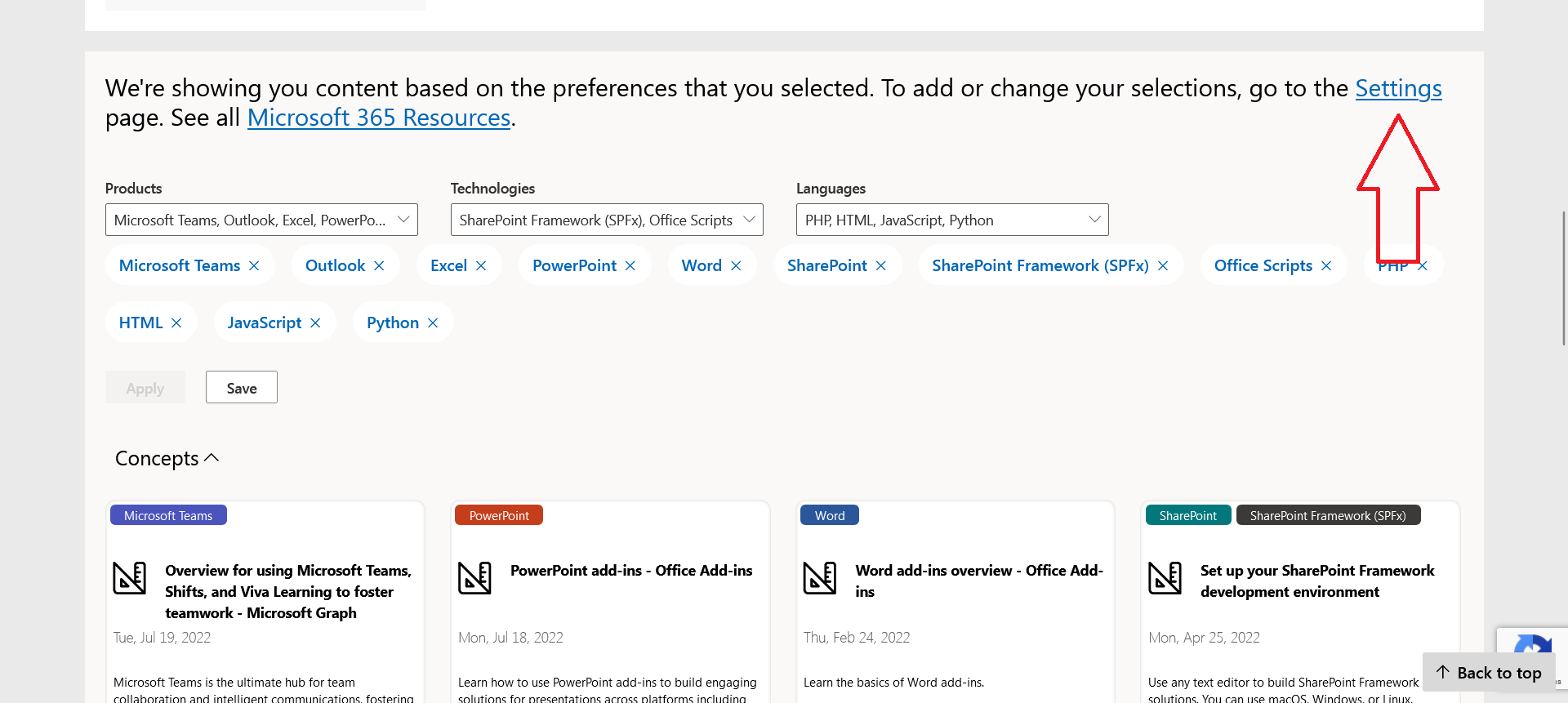Remove the Python language chip

click(x=433, y=323)
